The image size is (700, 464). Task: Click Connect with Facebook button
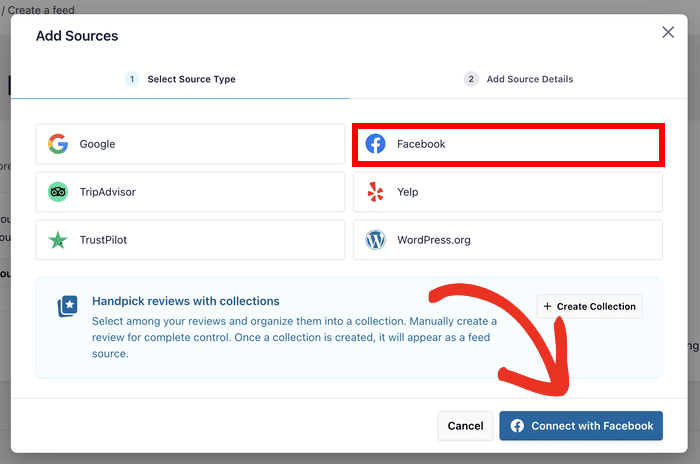pyautogui.click(x=581, y=426)
